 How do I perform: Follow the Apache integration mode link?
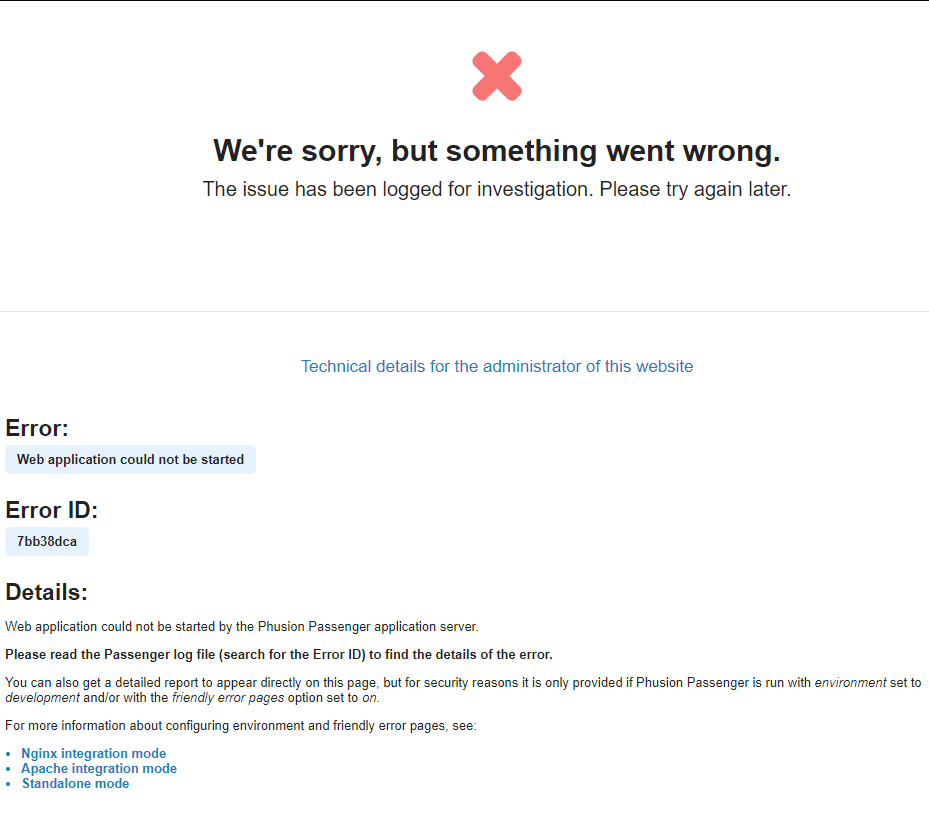pos(99,769)
